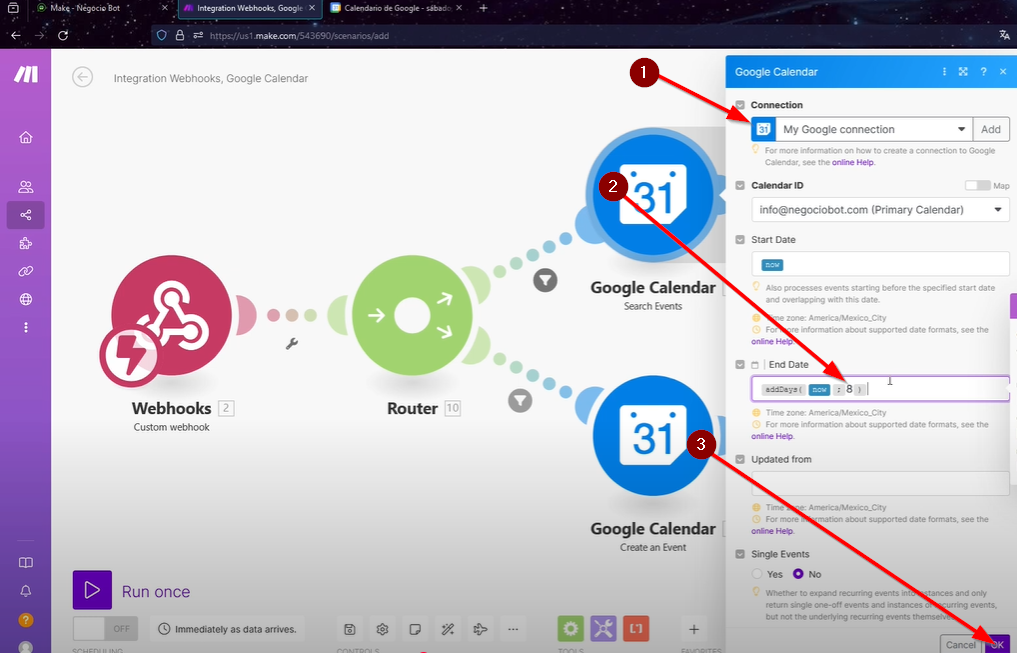
Task: Expand the Google Calendar panel to fullscreen
Action: (x=963, y=71)
